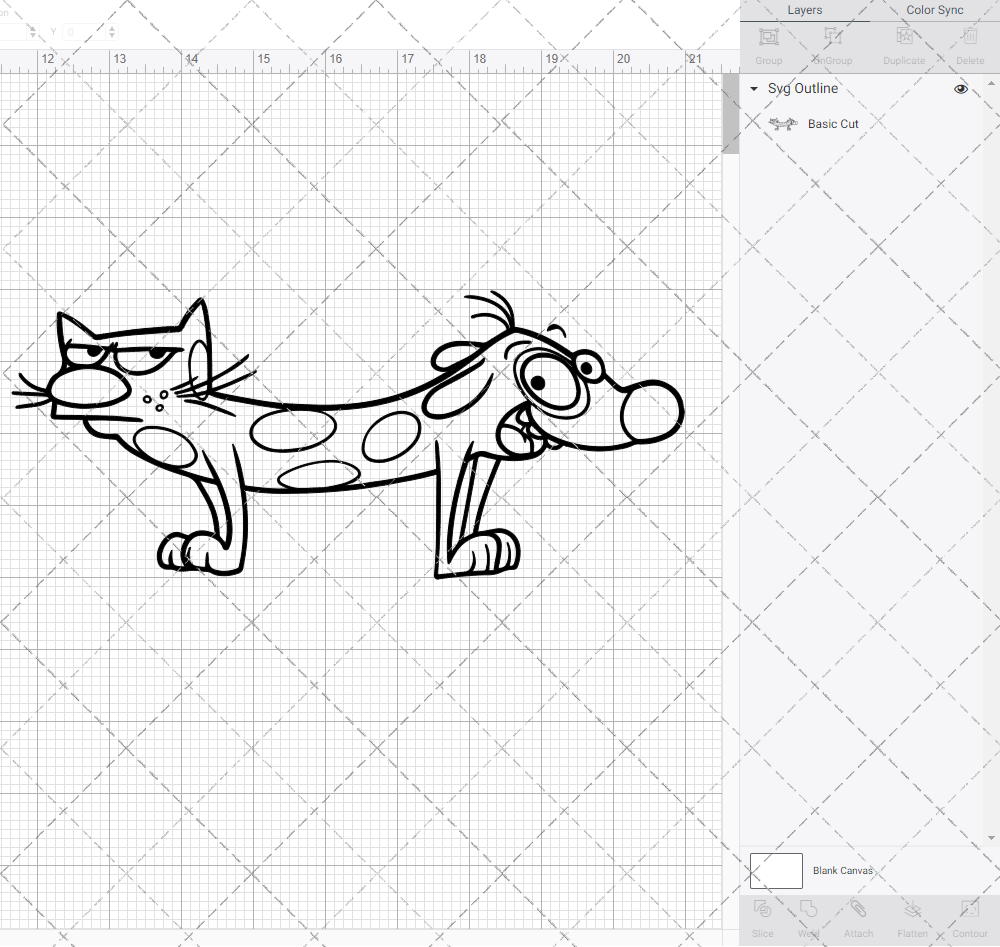Click the layers panel scroll up arrow
The width and height of the screenshot is (1000, 947).
tap(990, 84)
